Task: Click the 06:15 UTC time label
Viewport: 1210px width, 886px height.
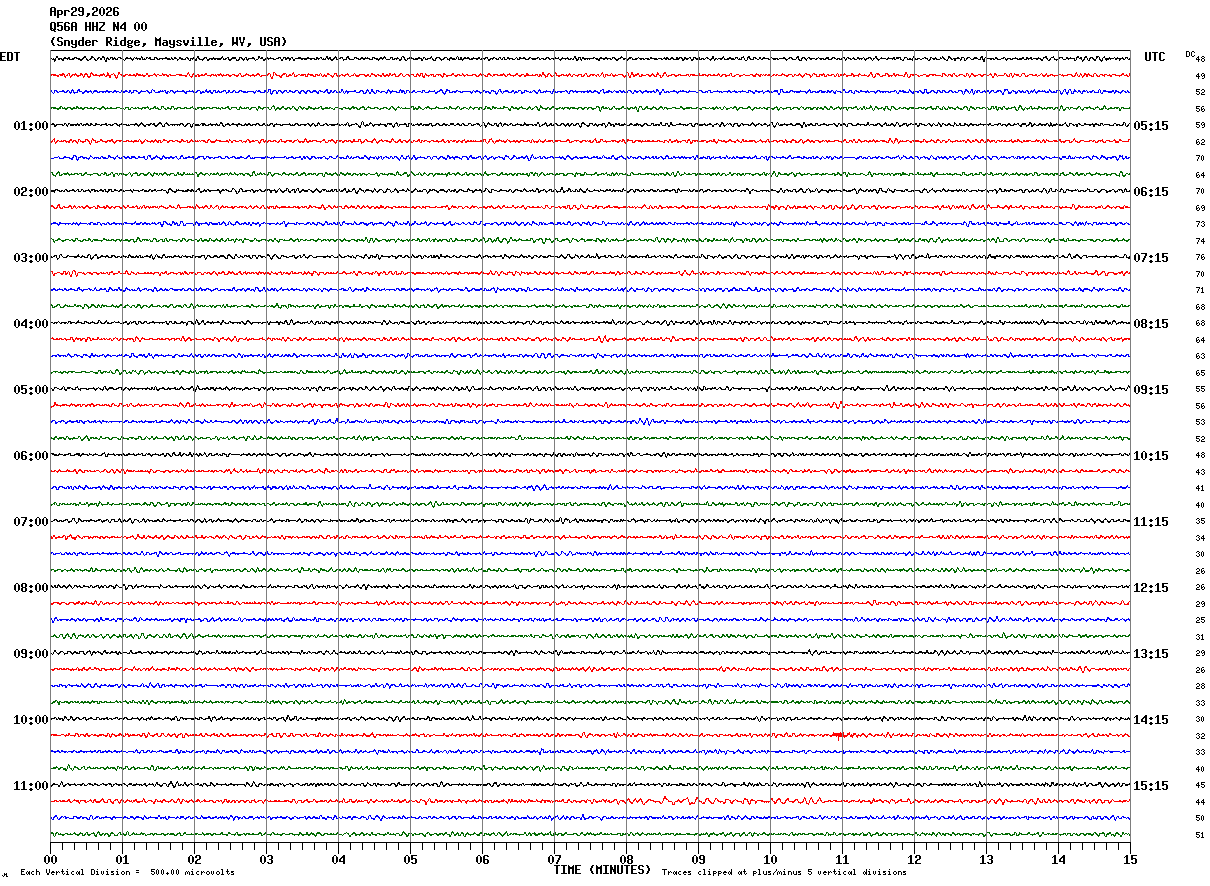Action: tap(1150, 192)
